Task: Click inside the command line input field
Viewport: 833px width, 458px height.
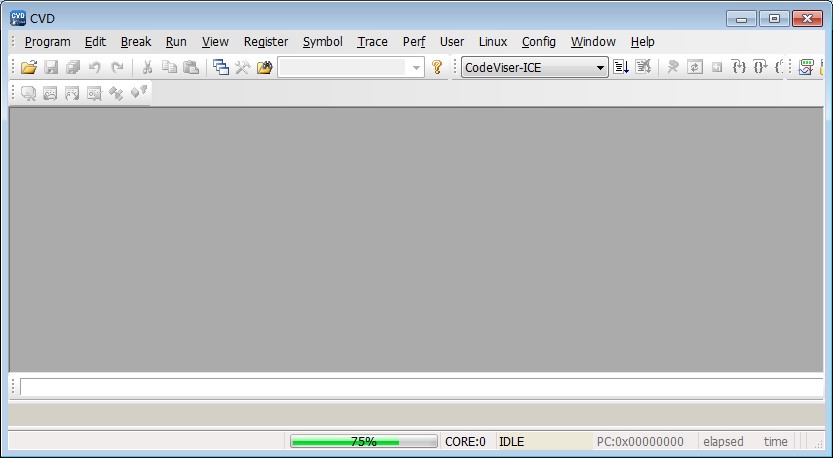Action: pyautogui.click(x=421, y=387)
